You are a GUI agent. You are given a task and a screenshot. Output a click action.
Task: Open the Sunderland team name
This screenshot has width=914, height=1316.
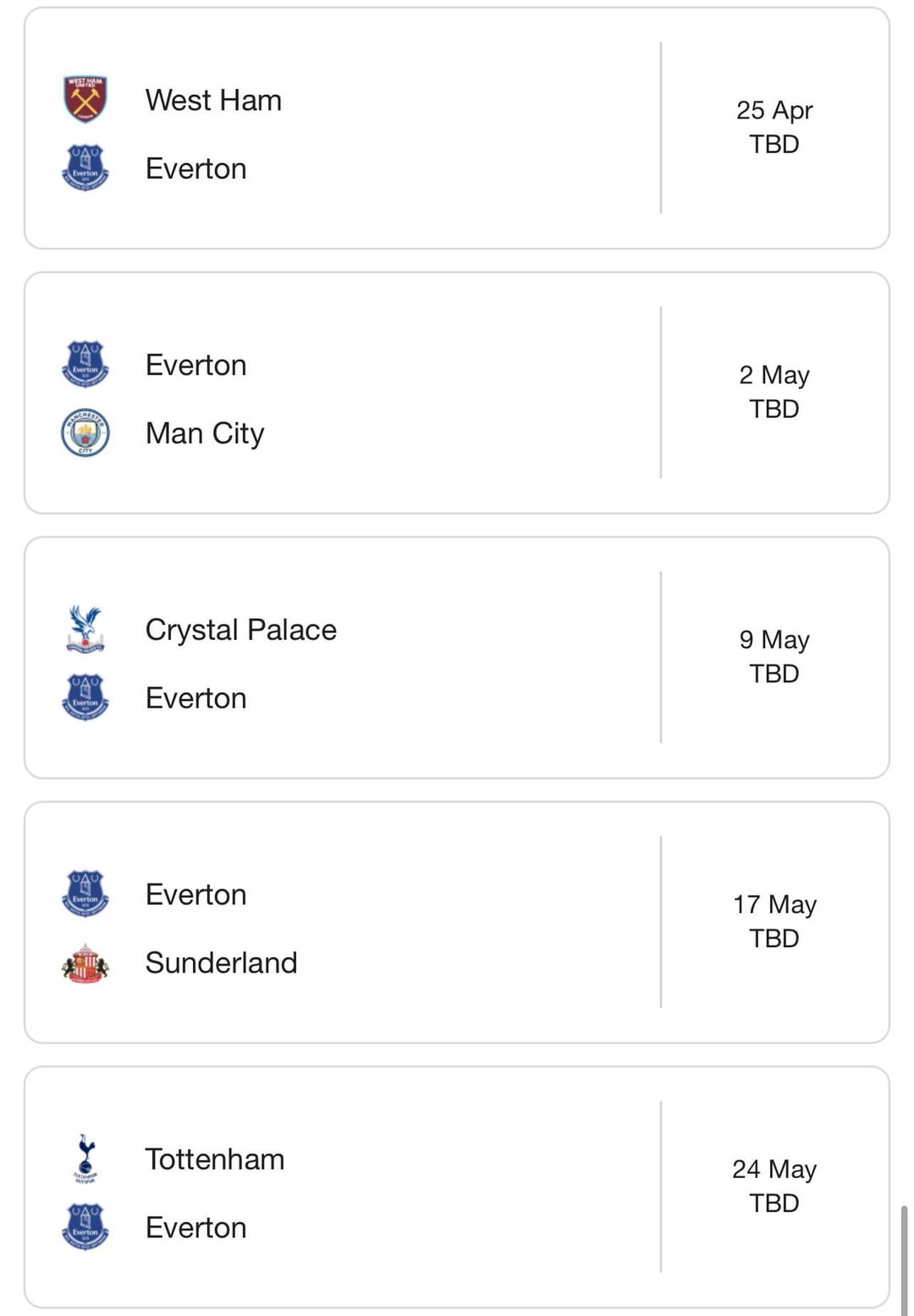click(221, 963)
